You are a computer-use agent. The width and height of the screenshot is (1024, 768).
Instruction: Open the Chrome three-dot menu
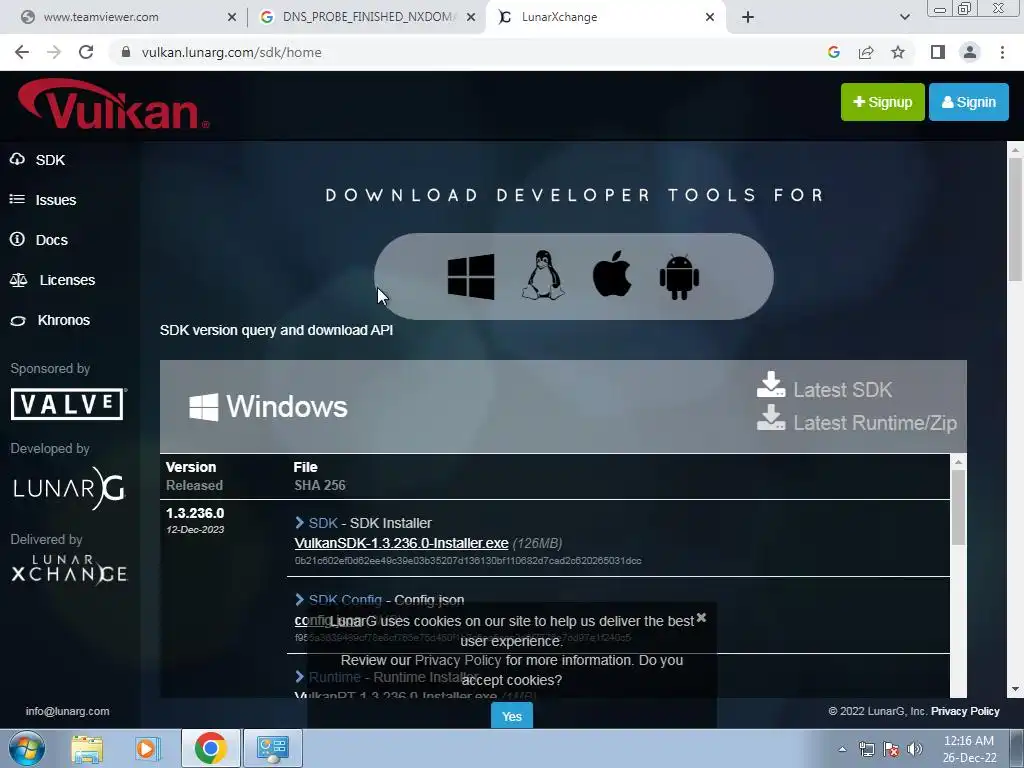tap(1002, 52)
